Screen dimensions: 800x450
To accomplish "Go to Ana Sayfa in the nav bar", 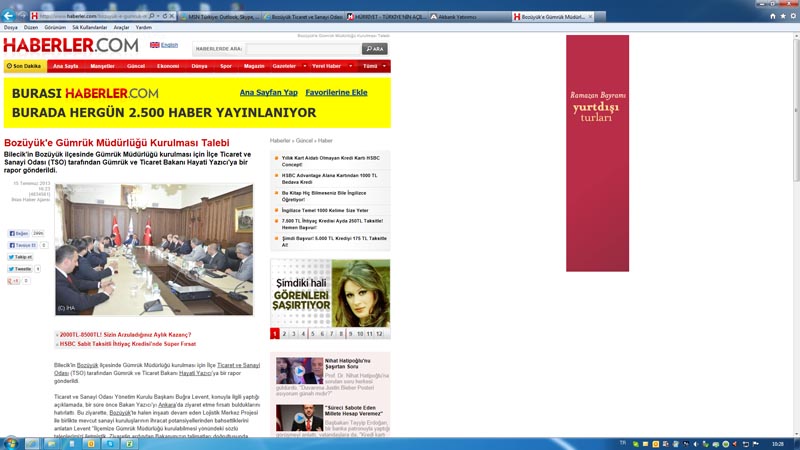I will coord(65,66).
